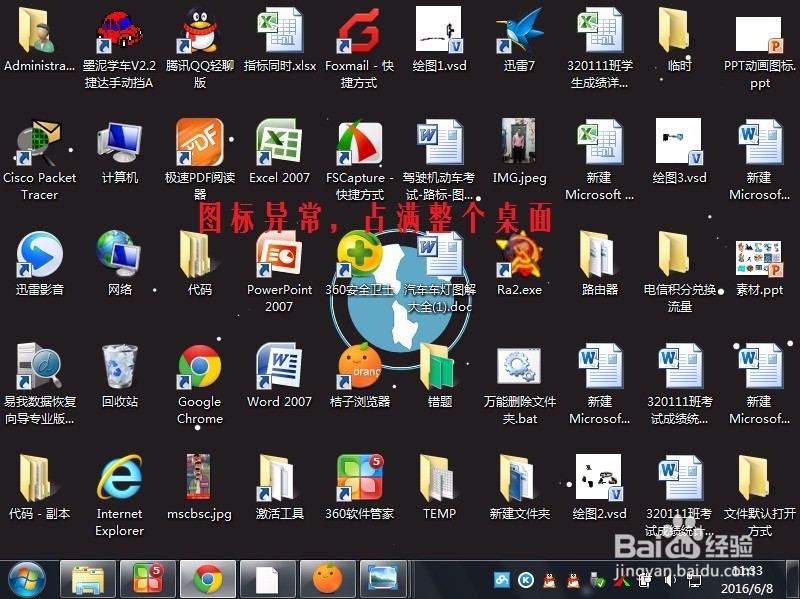Select the 绘图2.vsd Visio file
Screen dimensions: 800x599
tap(599, 478)
